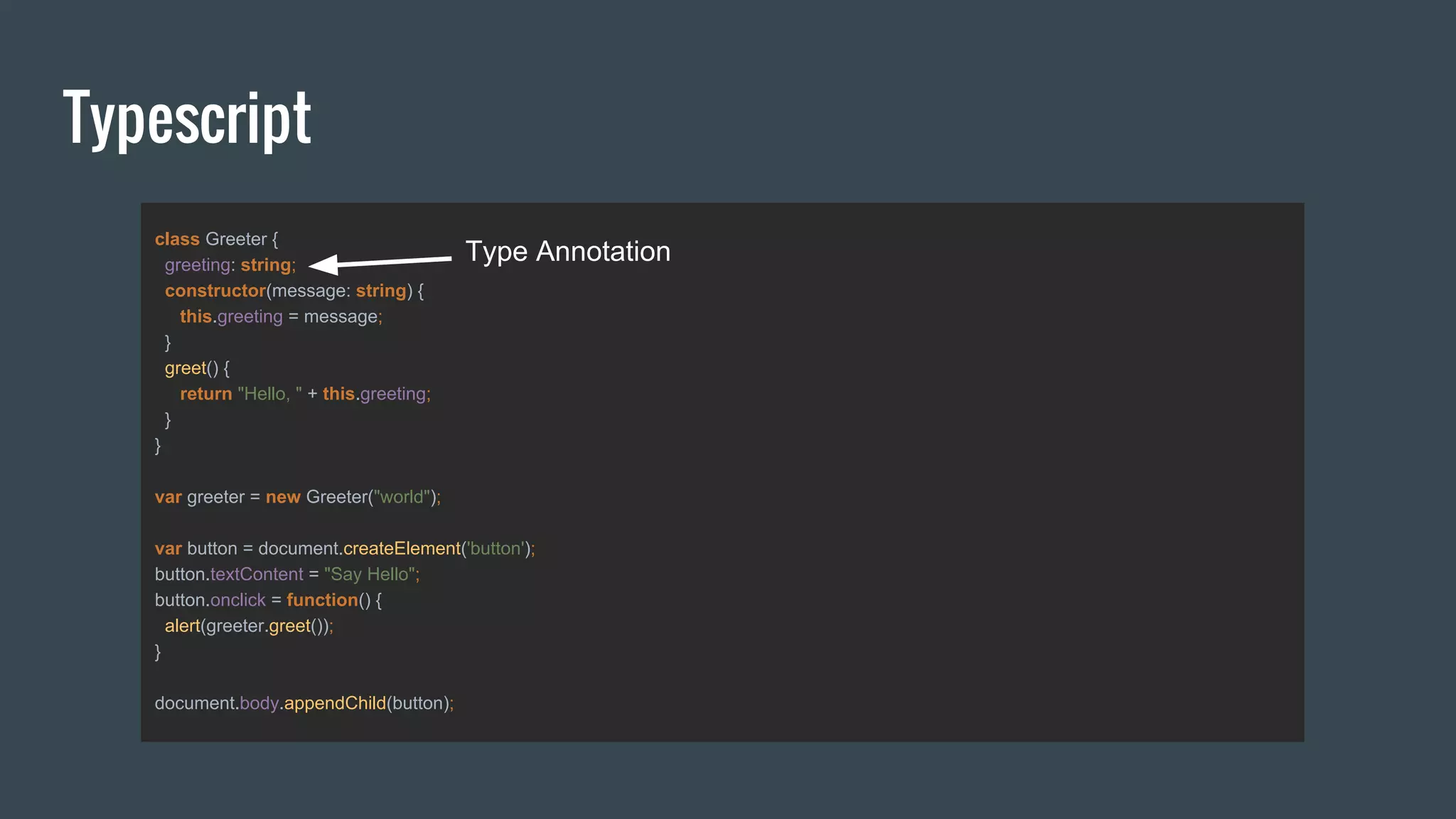Click the 'return "Hello, " + this.greeting;' line

pyautogui.click(x=305, y=394)
